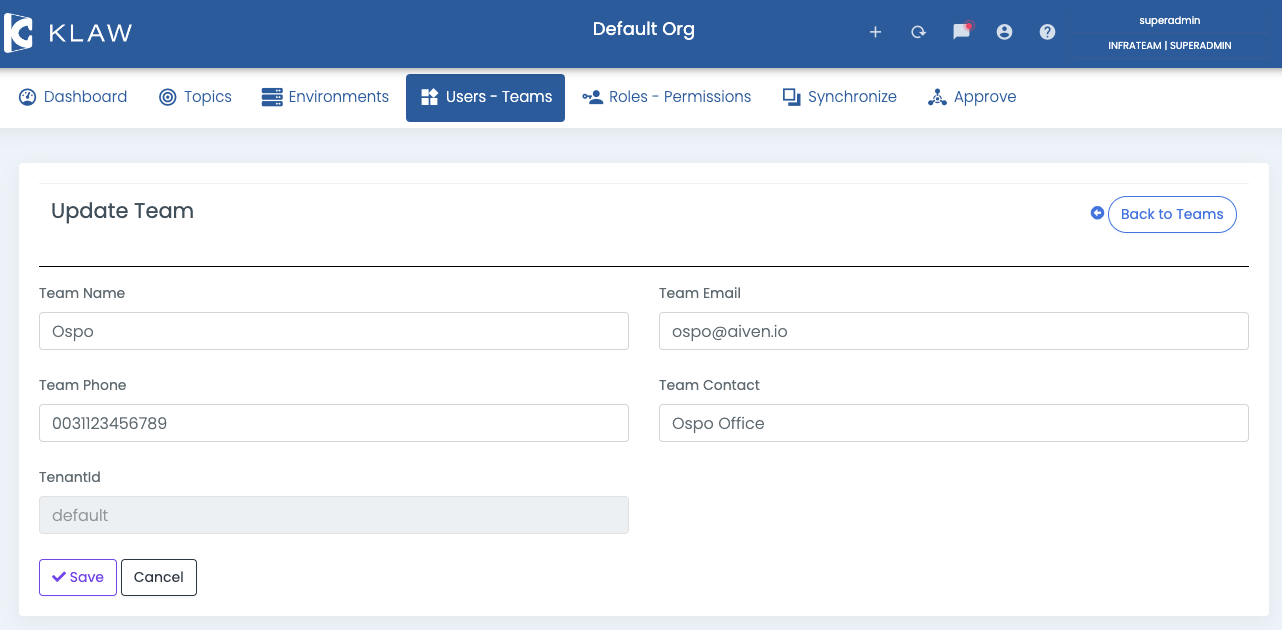Screen dimensions: 1282x630
Task: Click the help question mark icon
Action: click(1047, 32)
